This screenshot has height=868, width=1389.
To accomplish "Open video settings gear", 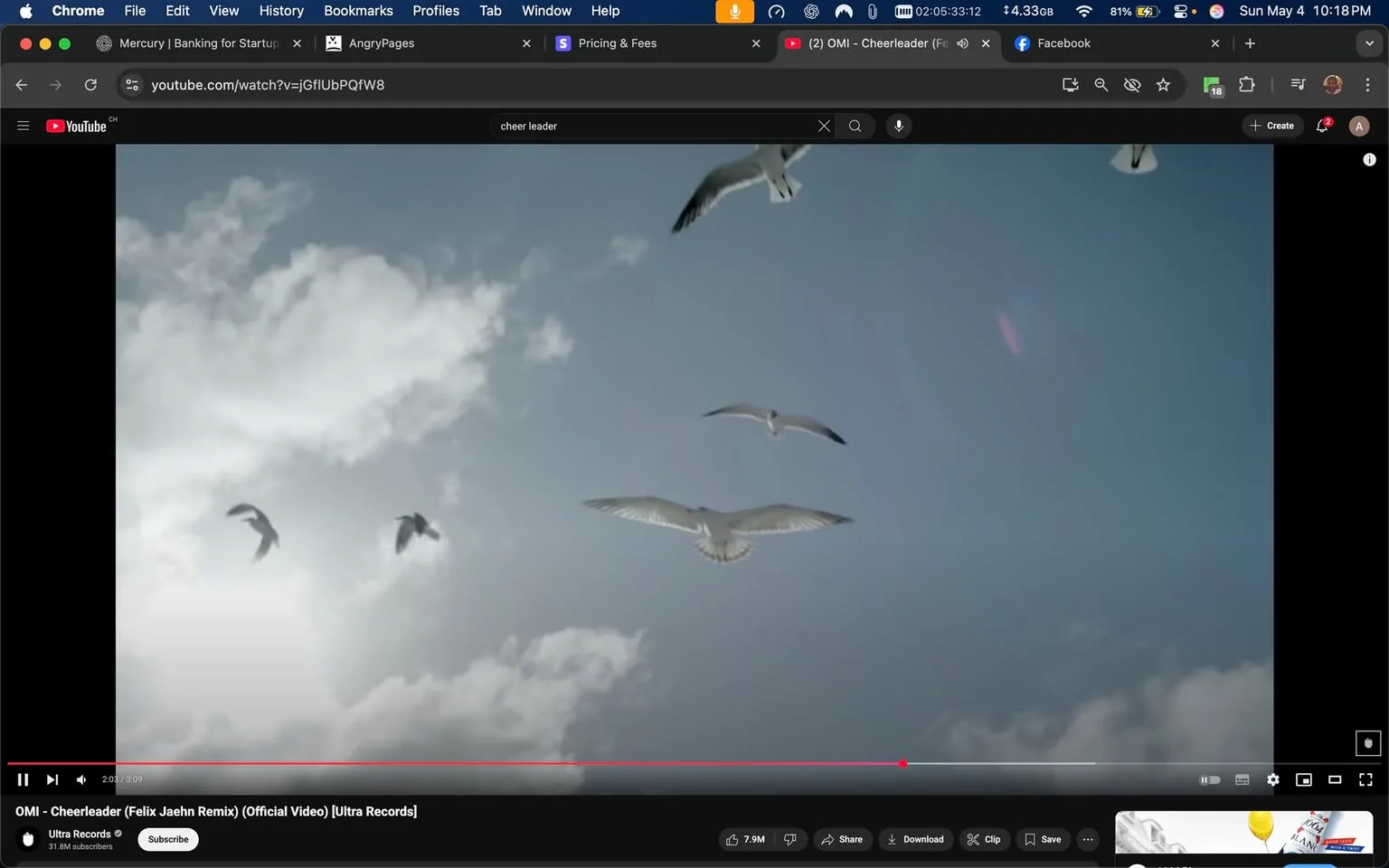I will click(x=1273, y=779).
